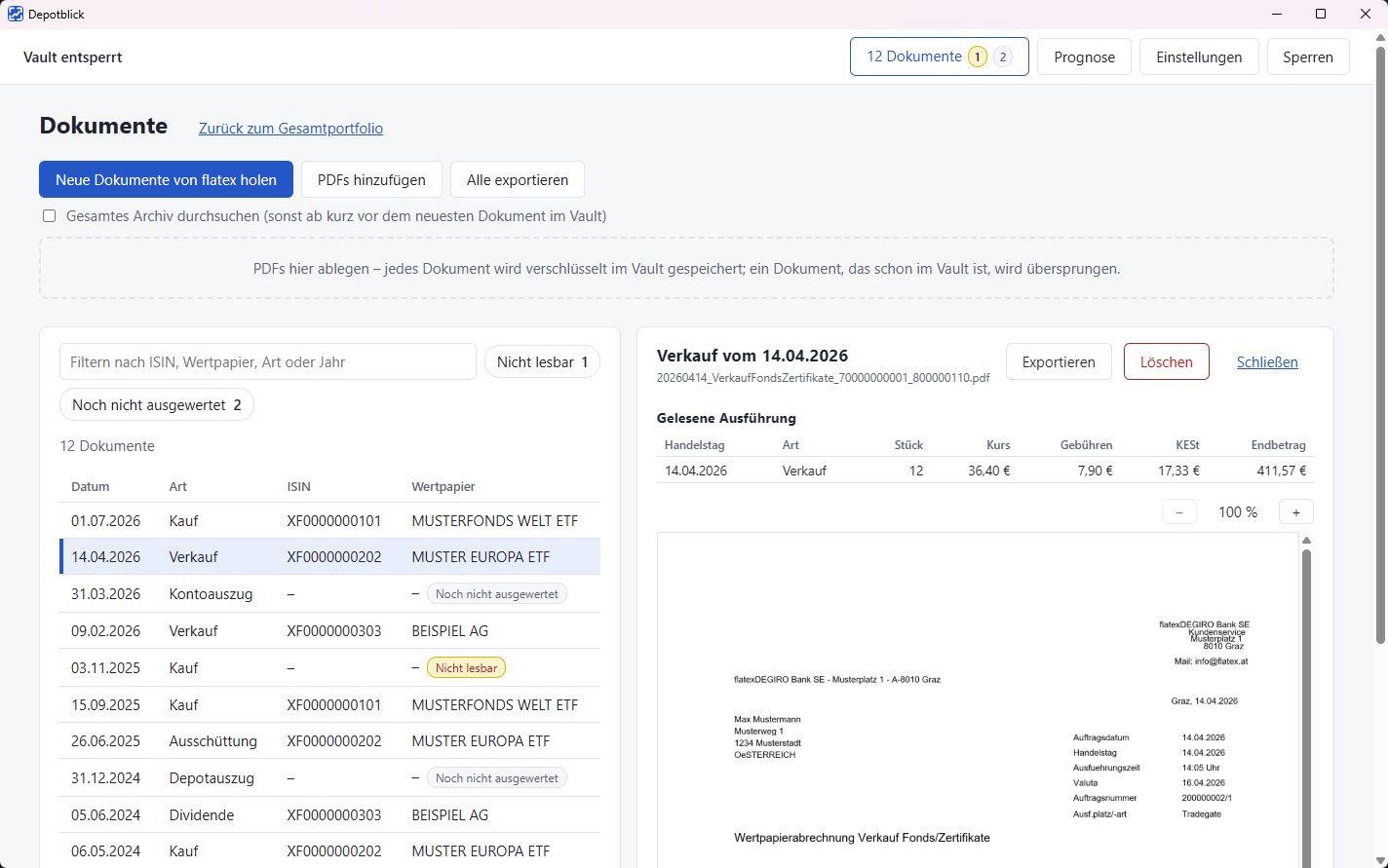Open the '12 Dokumente' tab
This screenshot has width=1388, height=868.
coord(940,57)
